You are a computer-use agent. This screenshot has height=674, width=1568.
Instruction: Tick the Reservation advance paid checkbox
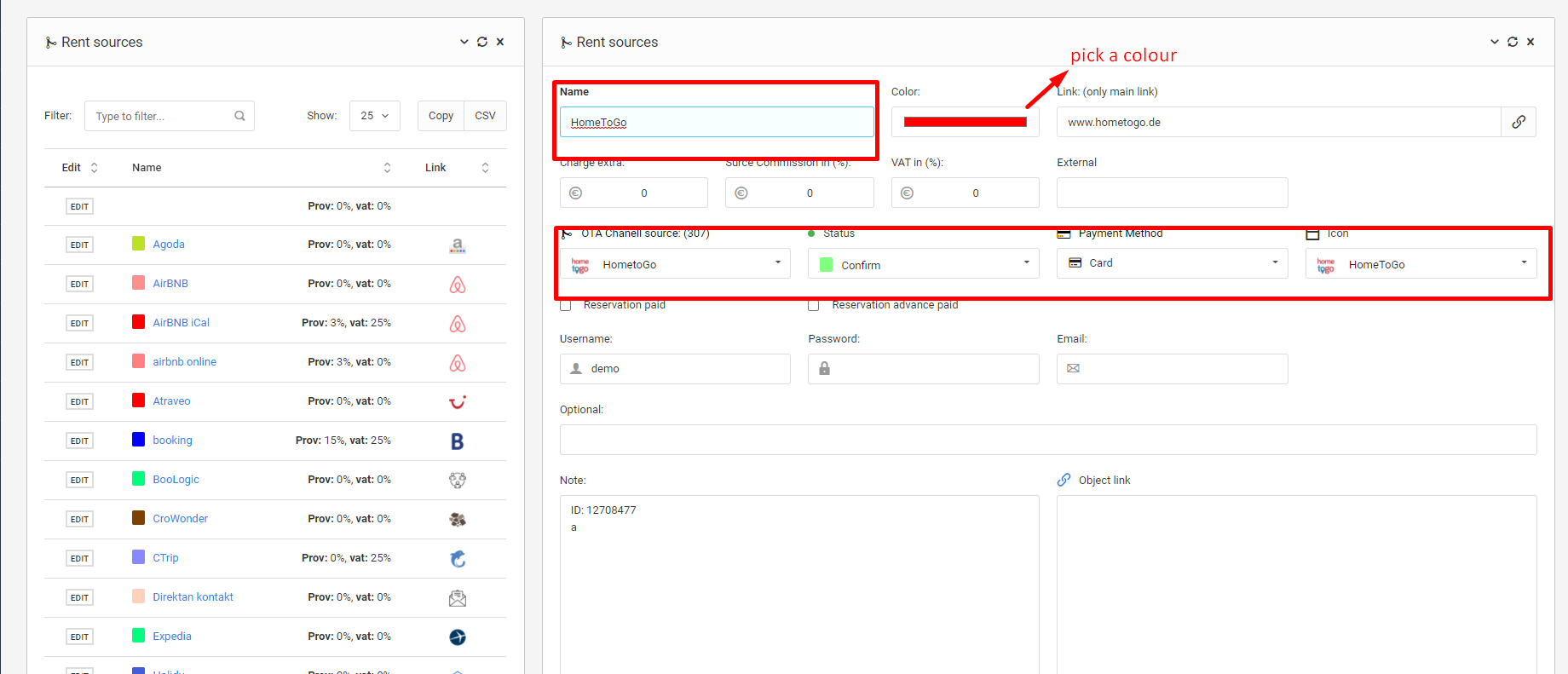814,305
